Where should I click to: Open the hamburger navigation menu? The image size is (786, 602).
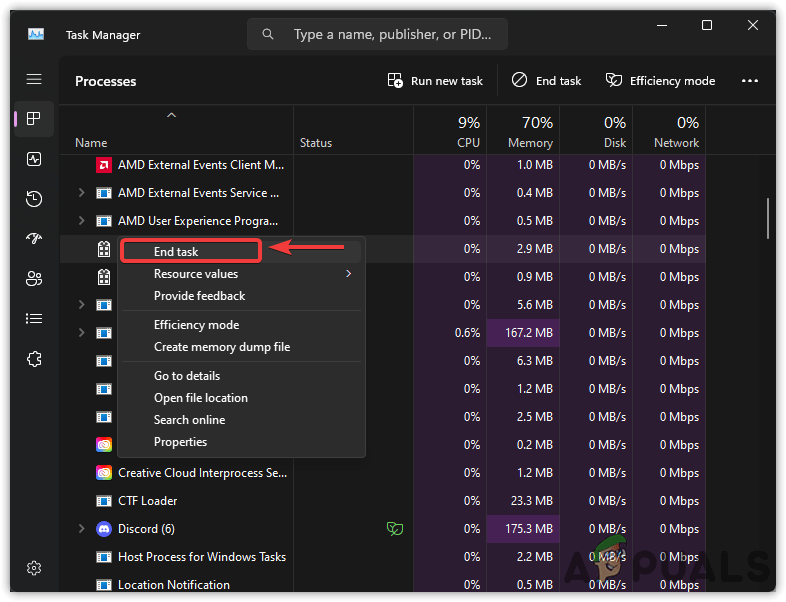34,79
